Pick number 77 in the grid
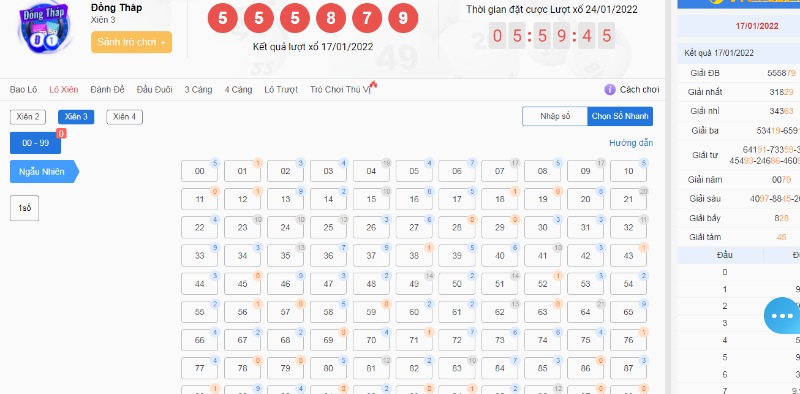The height and width of the screenshot is (394, 800). tap(199, 368)
